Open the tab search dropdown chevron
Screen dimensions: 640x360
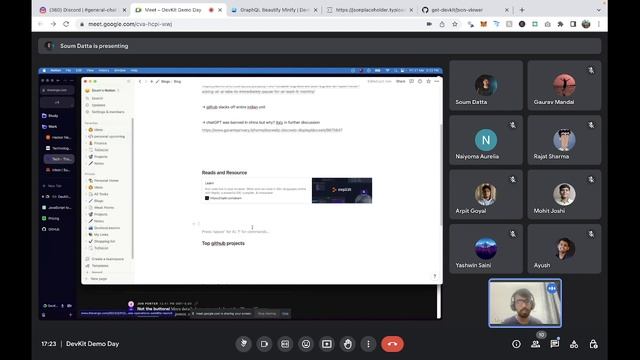(x=599, y=10)
